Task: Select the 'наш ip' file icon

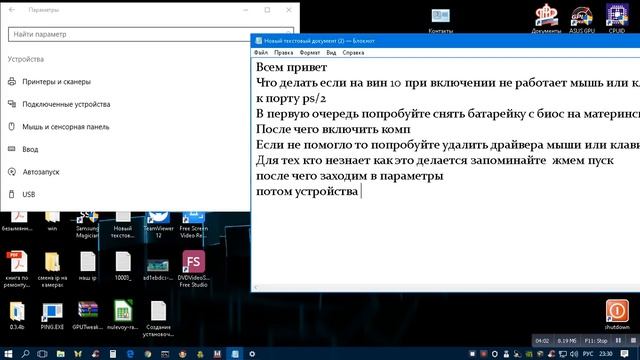Action: (87, 266)
